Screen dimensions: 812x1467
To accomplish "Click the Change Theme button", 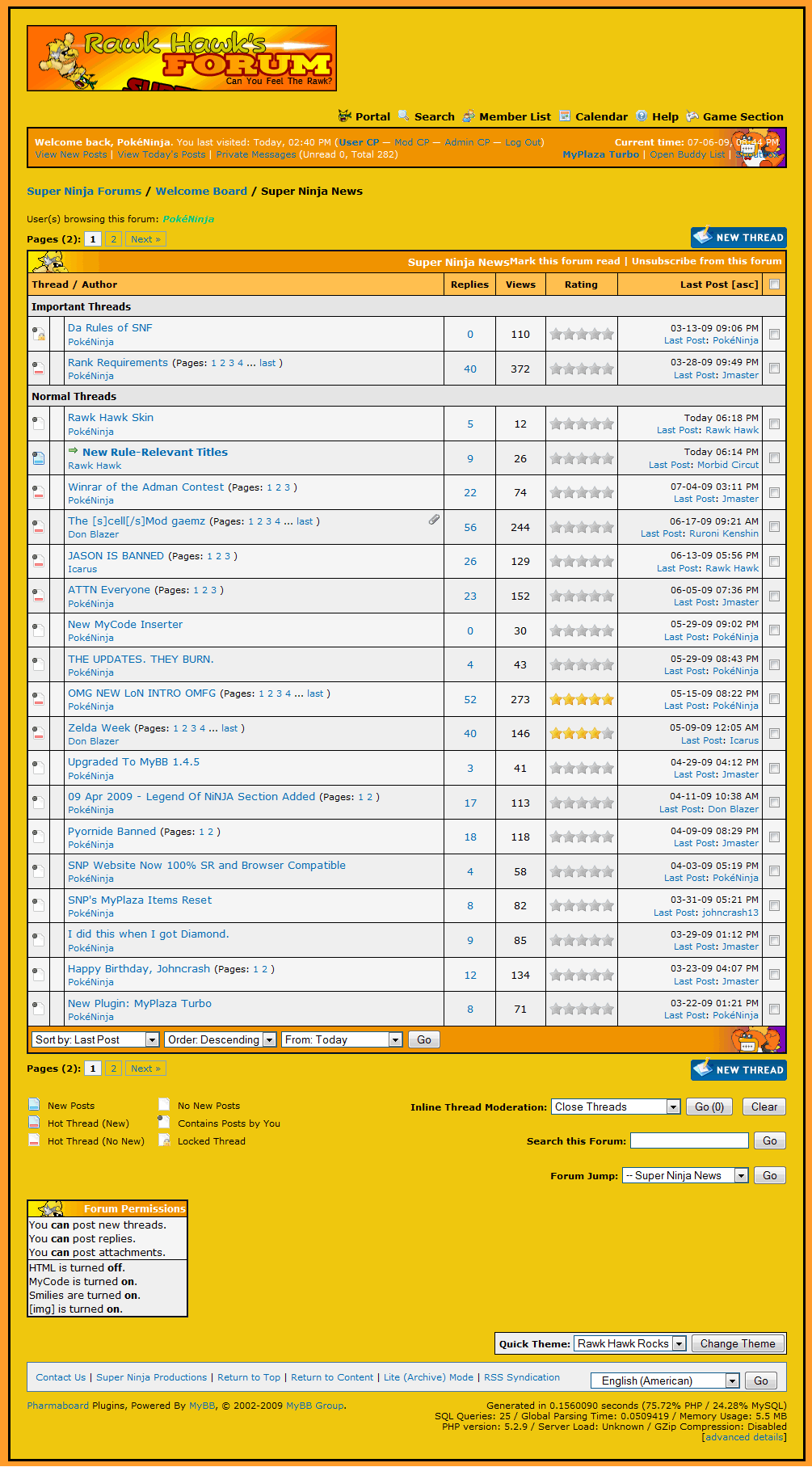I will tap(738, 1343).
